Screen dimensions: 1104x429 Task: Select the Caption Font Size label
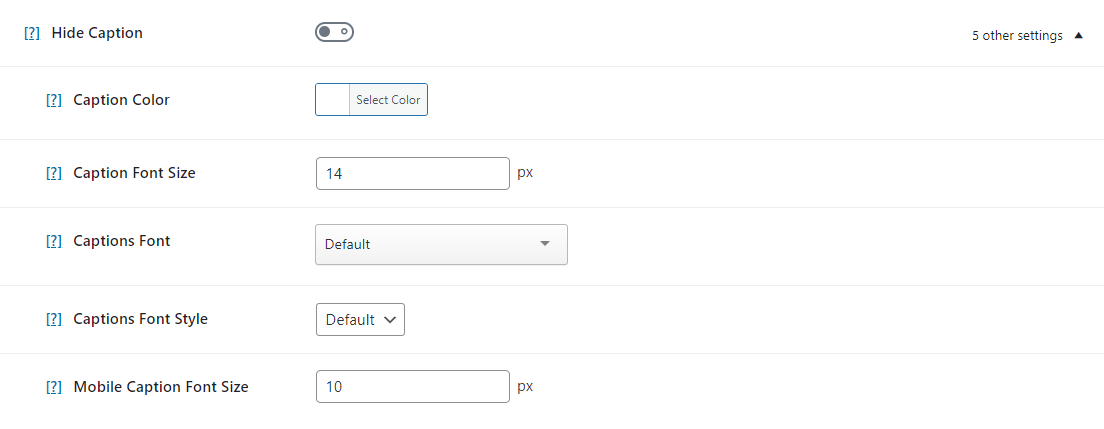point(134,173)
